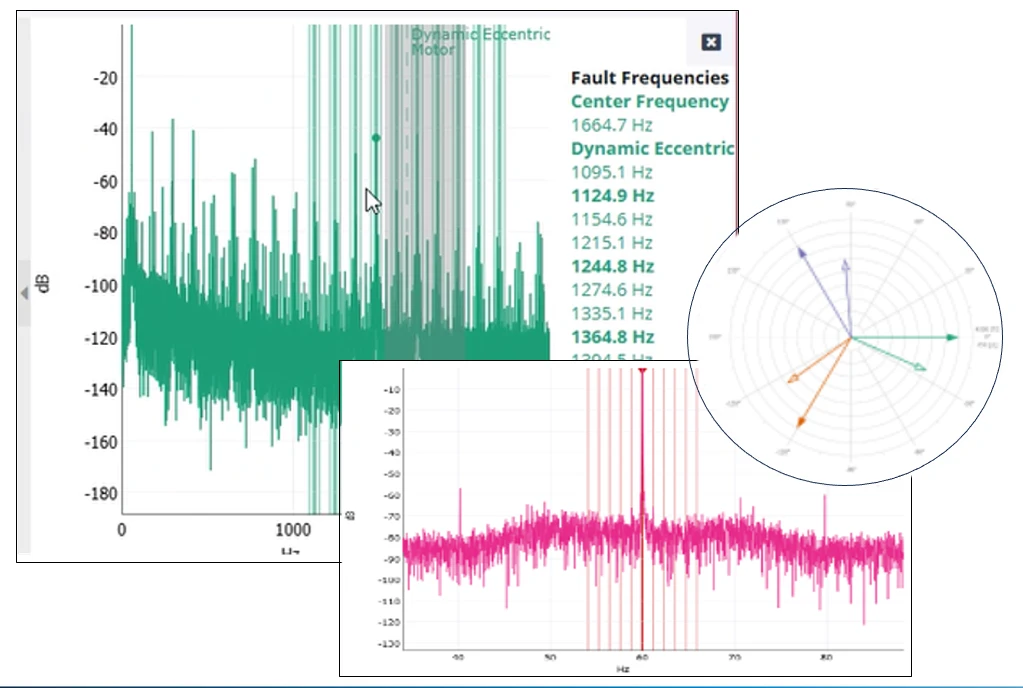Image resolution: width=1023 pixels, height=688 pixels.
Task: Select the Center Frequency heading
Action: (x=649, y=101)
